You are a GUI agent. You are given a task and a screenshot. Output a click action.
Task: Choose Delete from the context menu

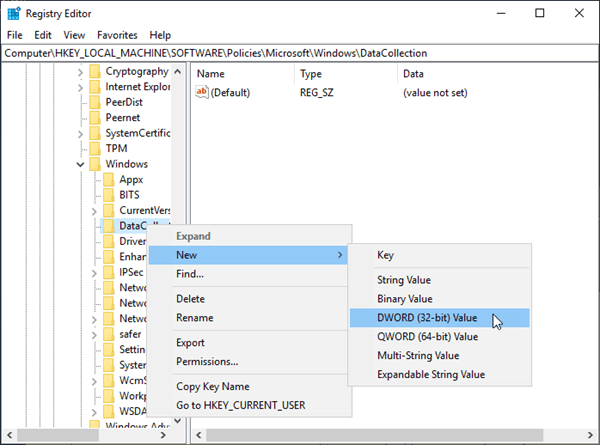(248, 299)
